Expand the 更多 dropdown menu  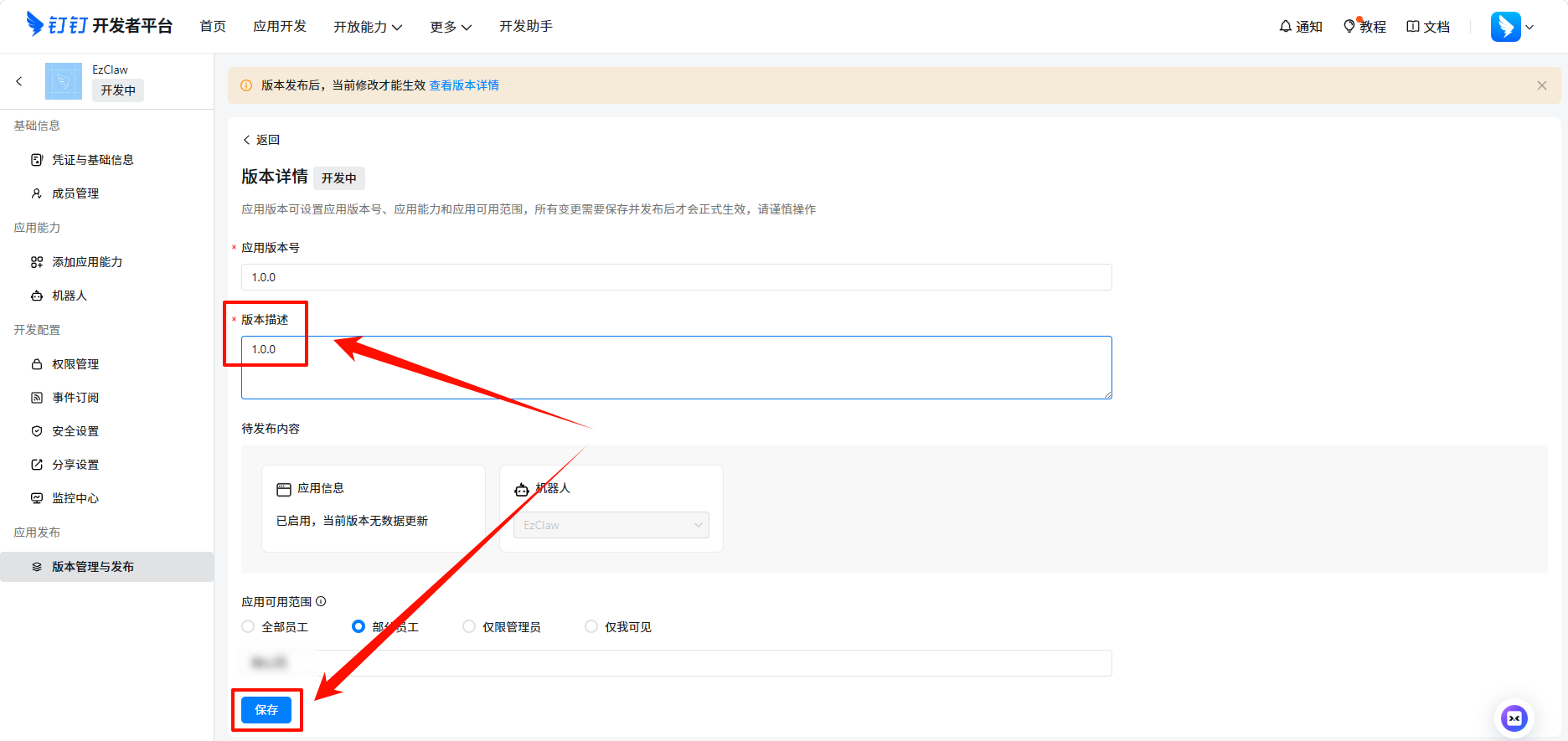pos(451,27)
